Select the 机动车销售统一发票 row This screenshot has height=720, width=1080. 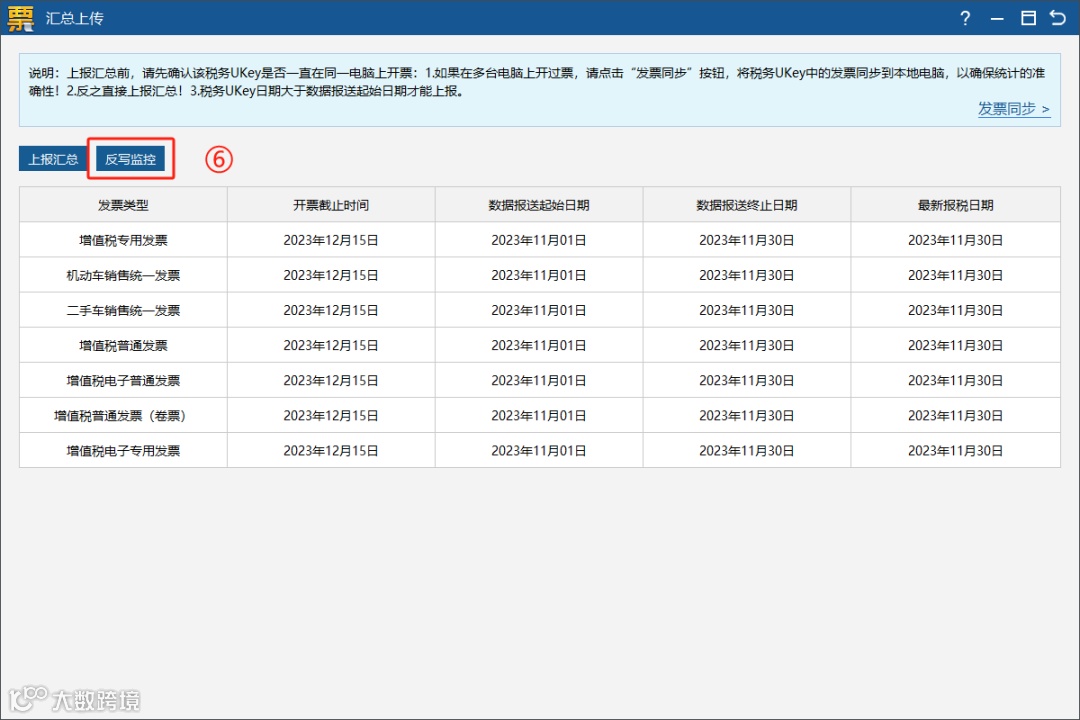[x=540, y=275]
